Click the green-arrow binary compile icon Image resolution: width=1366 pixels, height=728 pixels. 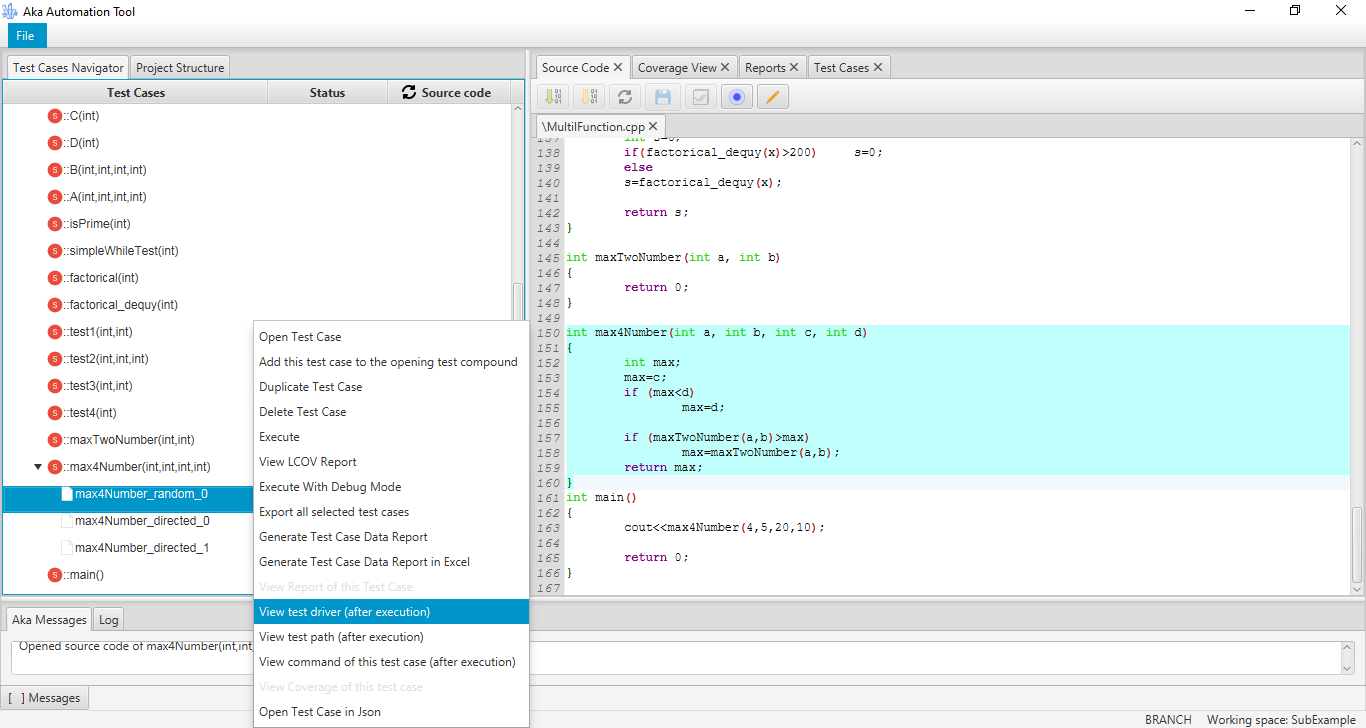(x=553, y=97)
